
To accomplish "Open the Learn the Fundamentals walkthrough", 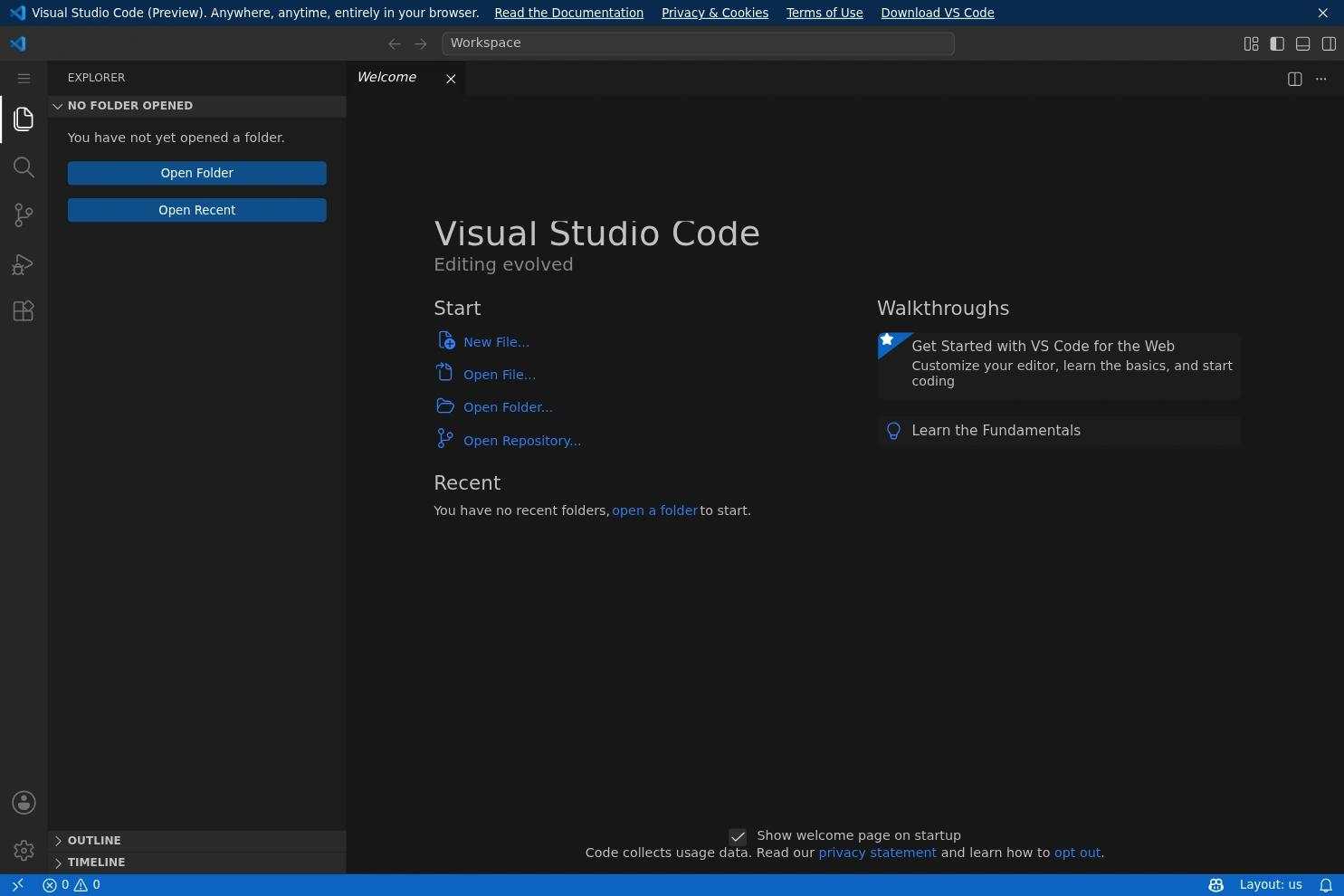I will coord(1059,431).
